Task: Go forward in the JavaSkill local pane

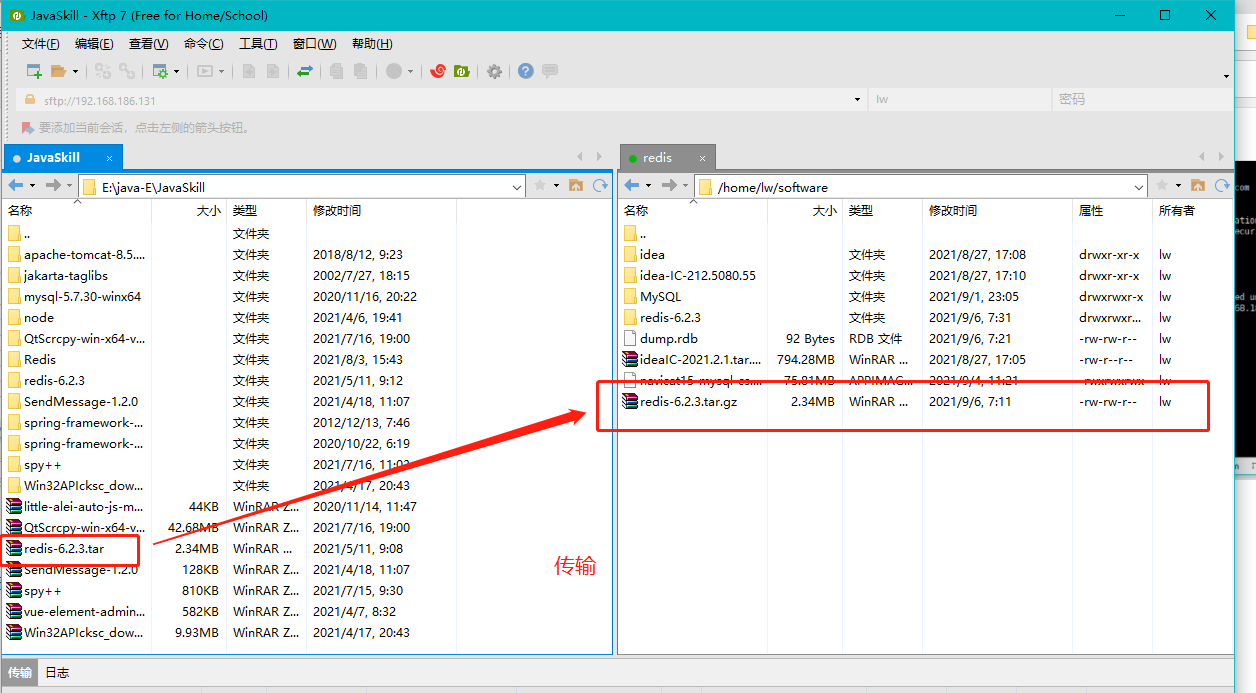Action: point(54,186)
